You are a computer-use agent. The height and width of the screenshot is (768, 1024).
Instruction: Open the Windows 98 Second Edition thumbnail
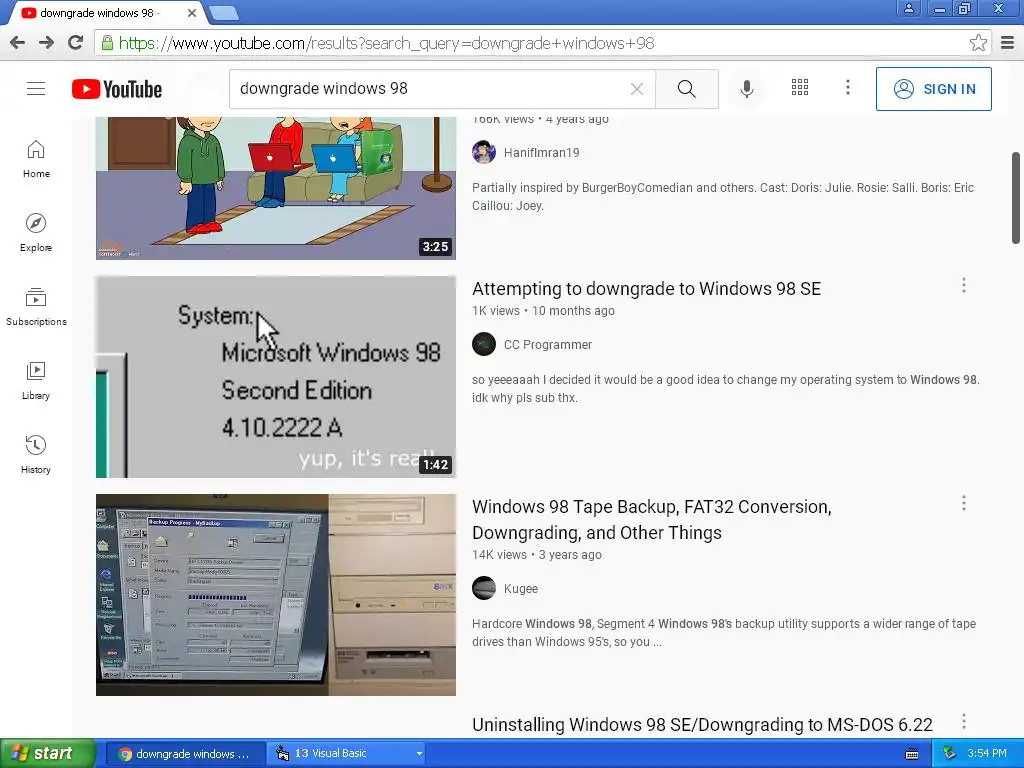[276, 377]
